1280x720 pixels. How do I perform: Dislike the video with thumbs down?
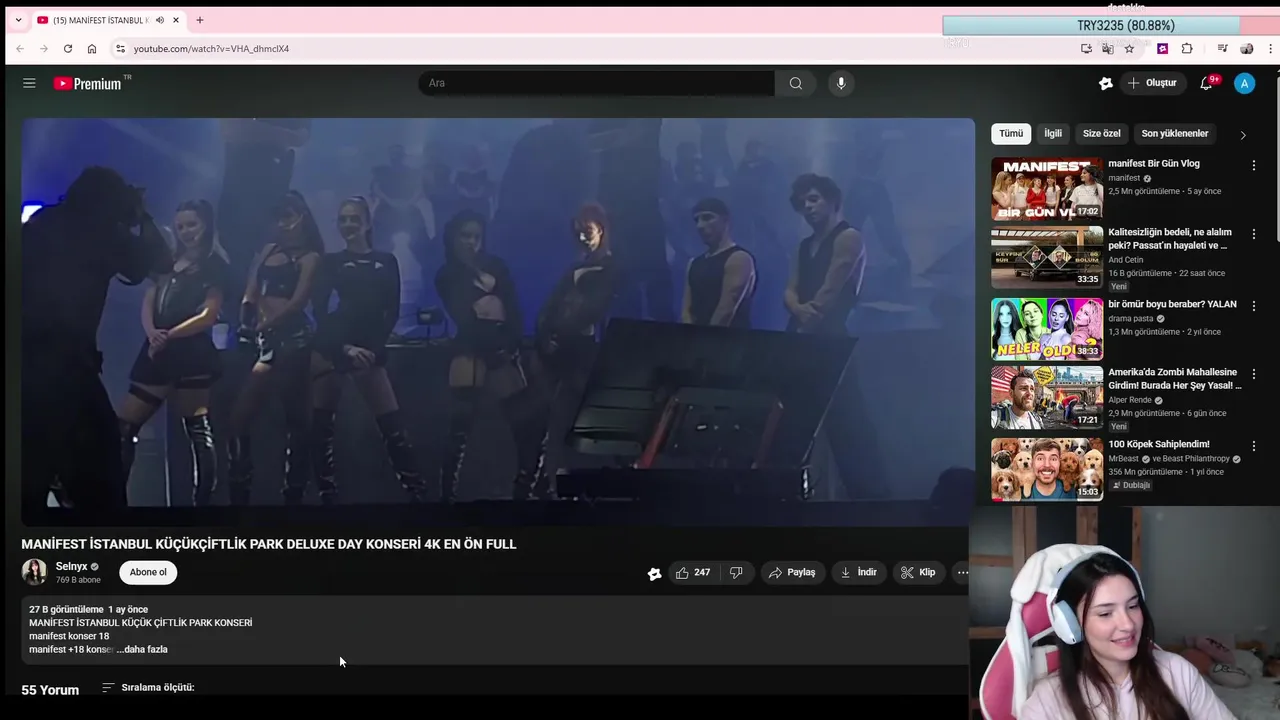click(x=736, y=572)
